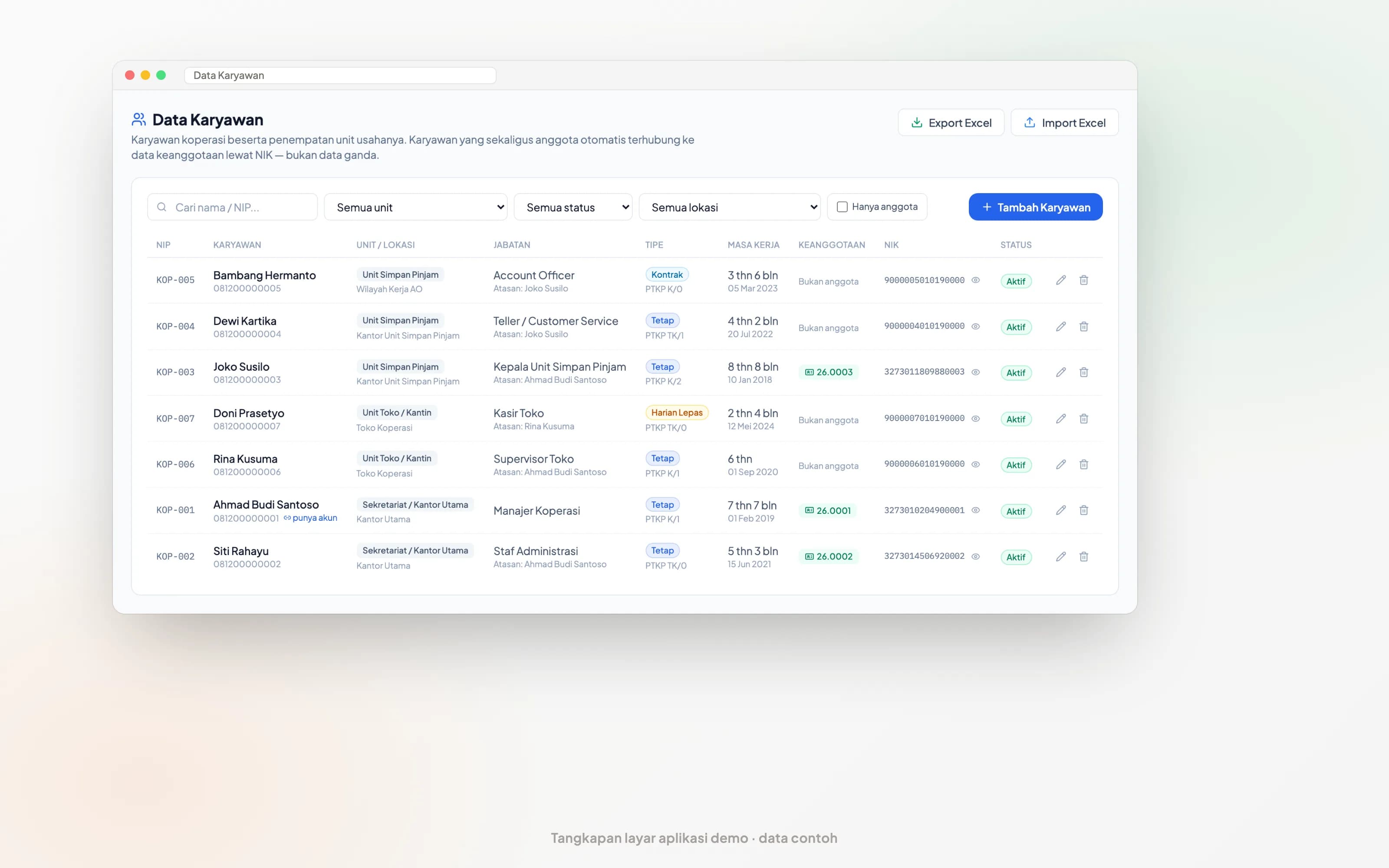Click the Export Excel button

pos(951,123)
